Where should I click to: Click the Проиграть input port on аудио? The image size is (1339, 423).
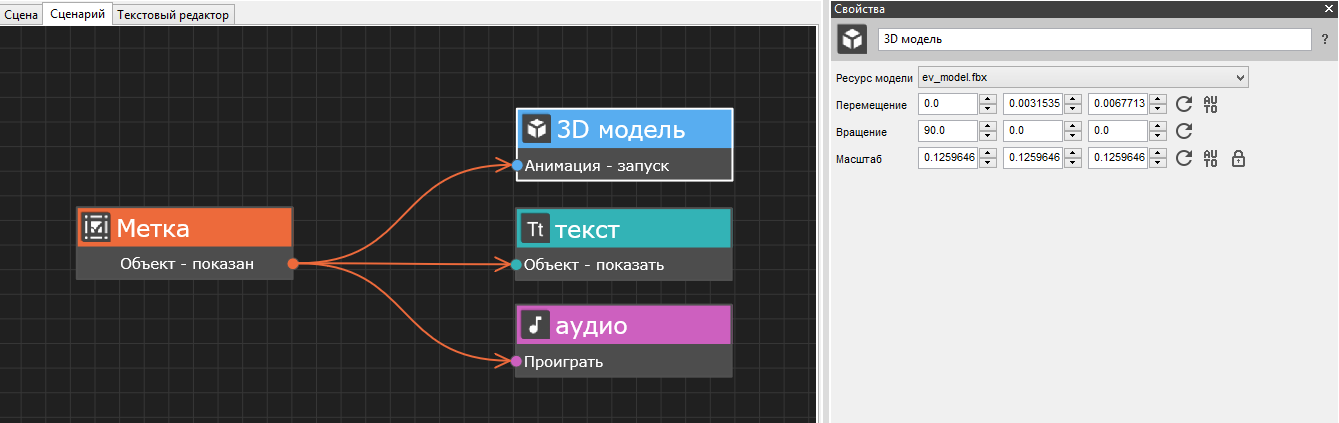pos(516,361)
